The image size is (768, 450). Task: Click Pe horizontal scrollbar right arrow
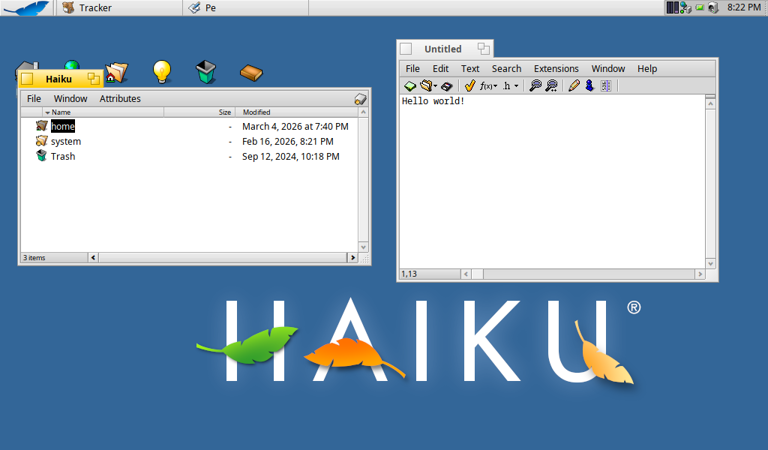700,274
